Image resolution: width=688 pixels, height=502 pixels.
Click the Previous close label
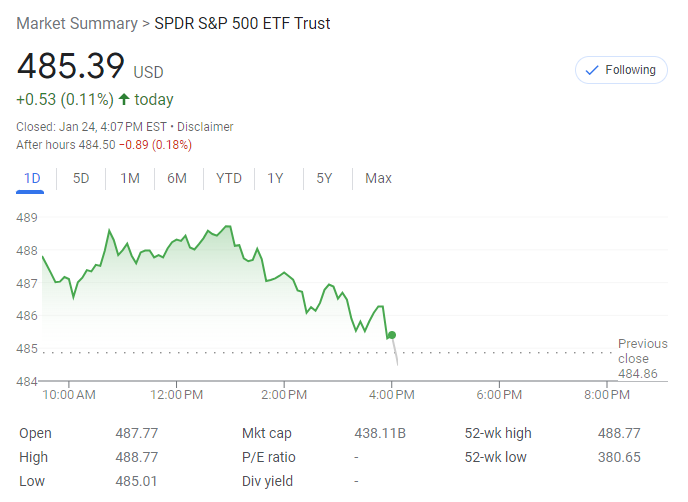642,351
